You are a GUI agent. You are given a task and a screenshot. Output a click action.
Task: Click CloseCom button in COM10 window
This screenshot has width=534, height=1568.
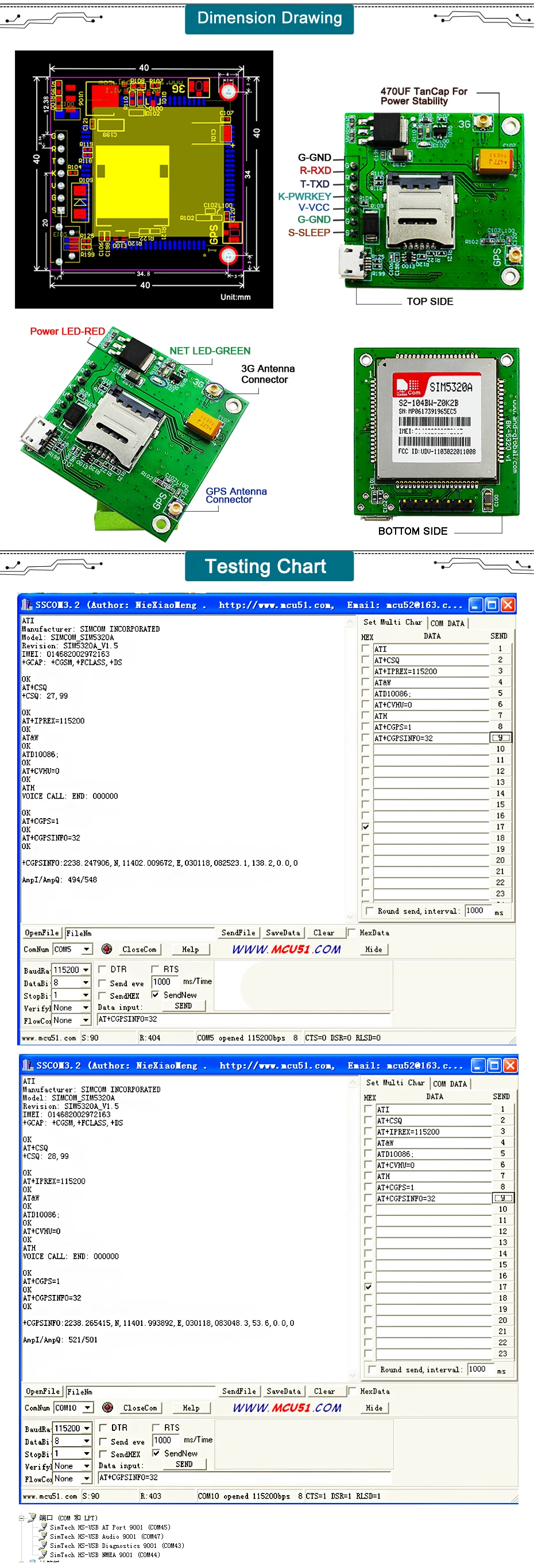tap(140, 1407)
